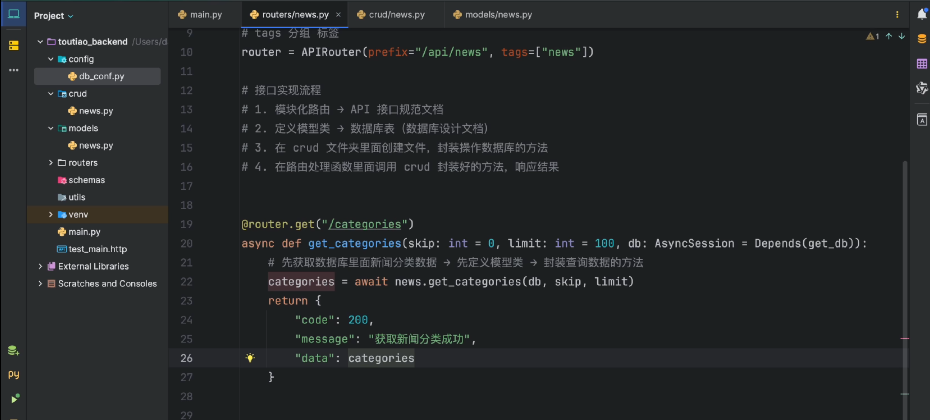Close the routers/news.py tab

338,15
